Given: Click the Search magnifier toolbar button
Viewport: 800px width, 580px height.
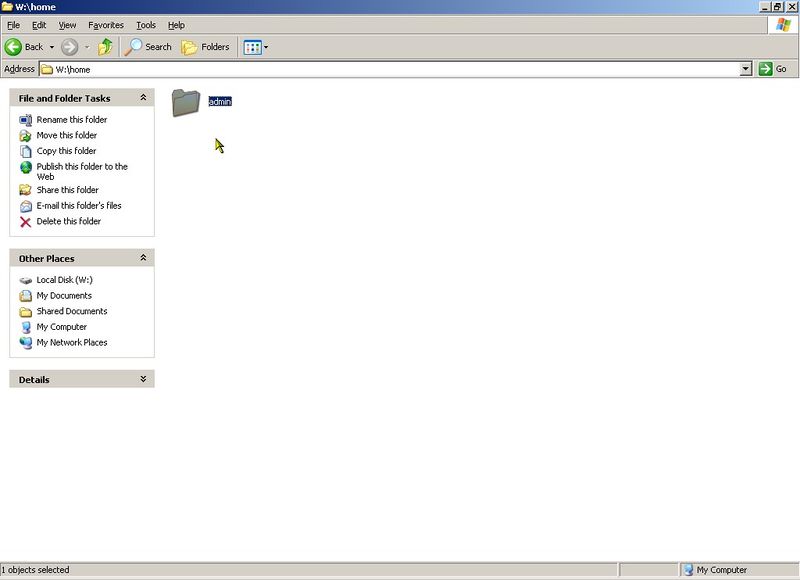Looking at the screenshot, I should point(148,47).
